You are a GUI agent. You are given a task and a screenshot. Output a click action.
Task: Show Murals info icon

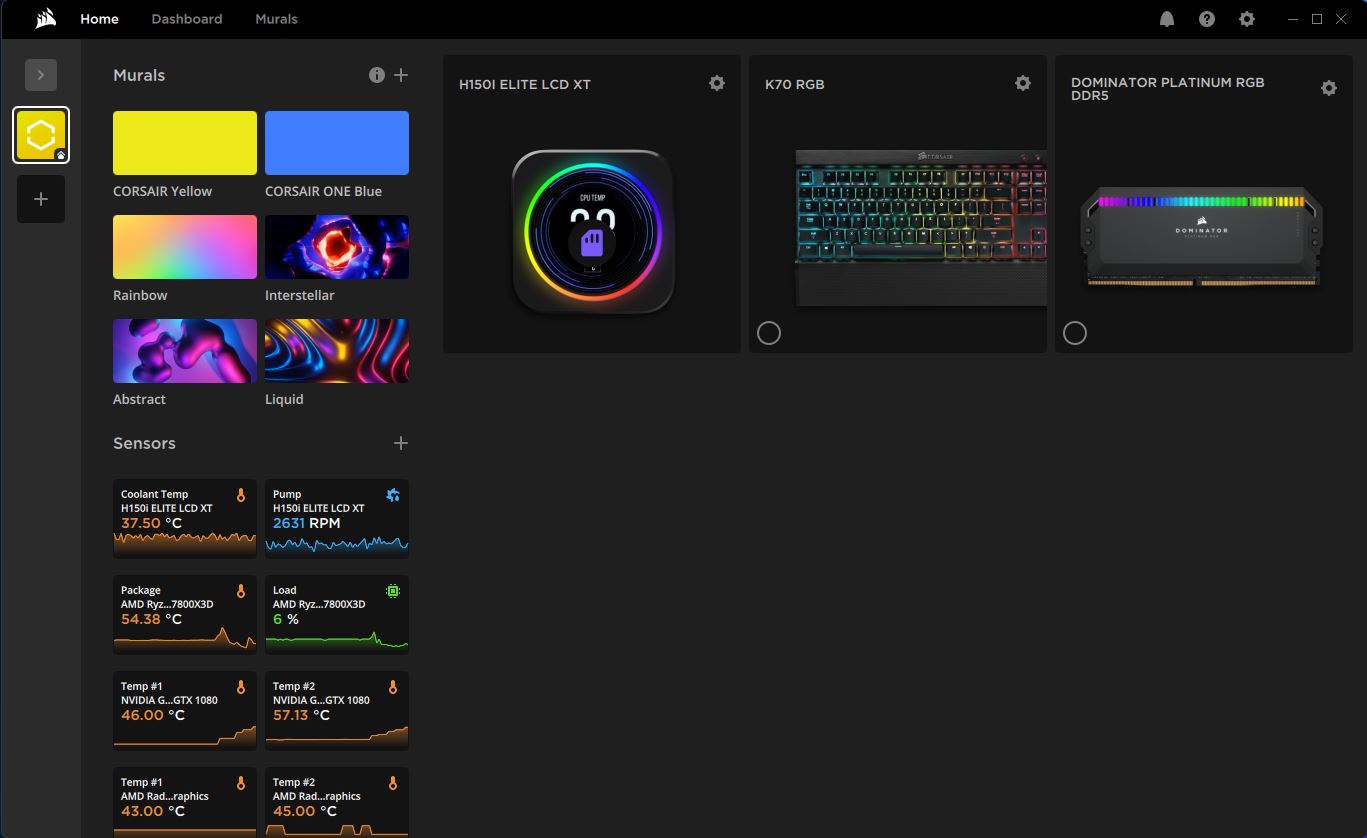click(x=377, y=75)
